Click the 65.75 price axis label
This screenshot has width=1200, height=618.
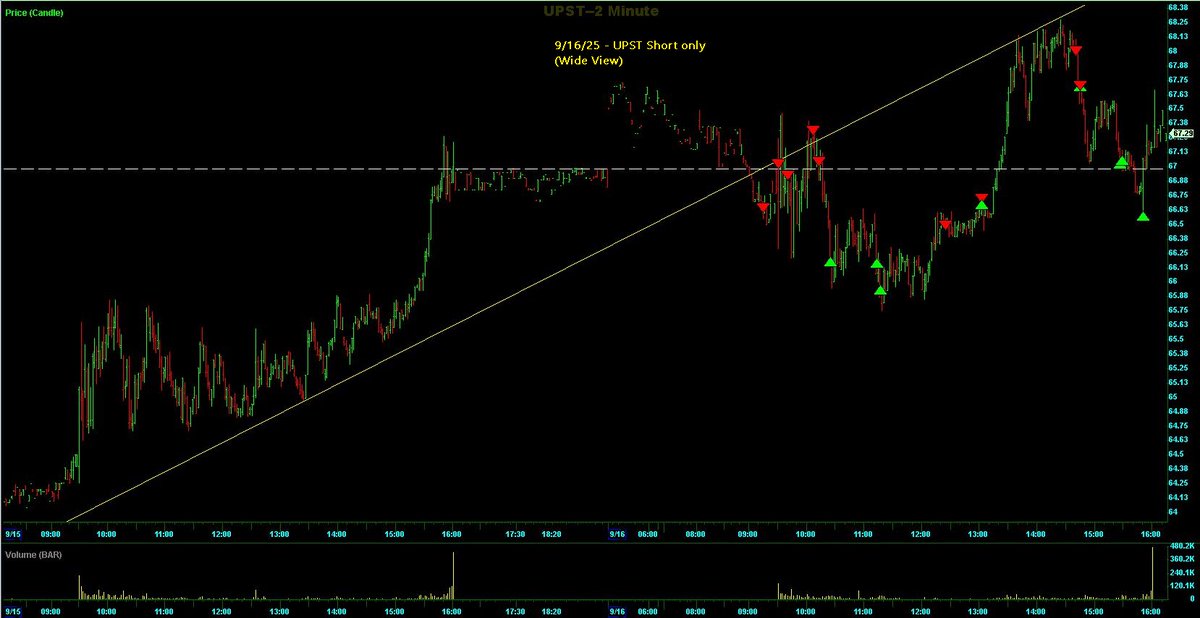click(x=1177, y=310)
